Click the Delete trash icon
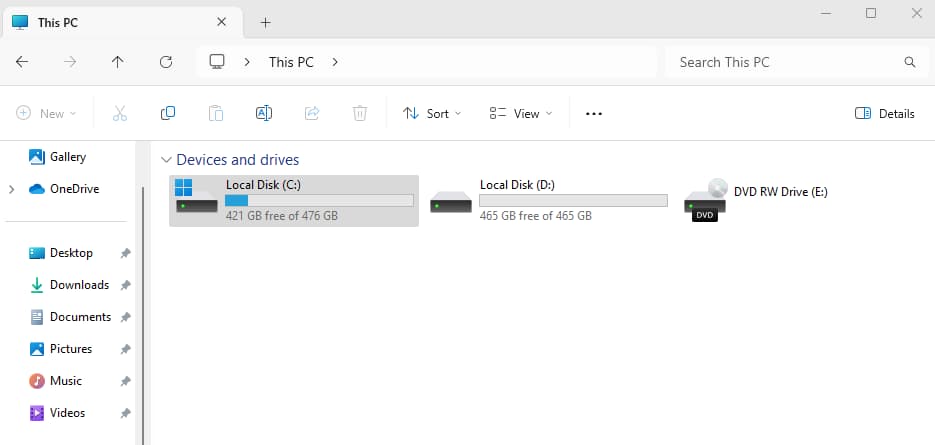The height and width of the screenshot is (445, 935). coord(360,113)
